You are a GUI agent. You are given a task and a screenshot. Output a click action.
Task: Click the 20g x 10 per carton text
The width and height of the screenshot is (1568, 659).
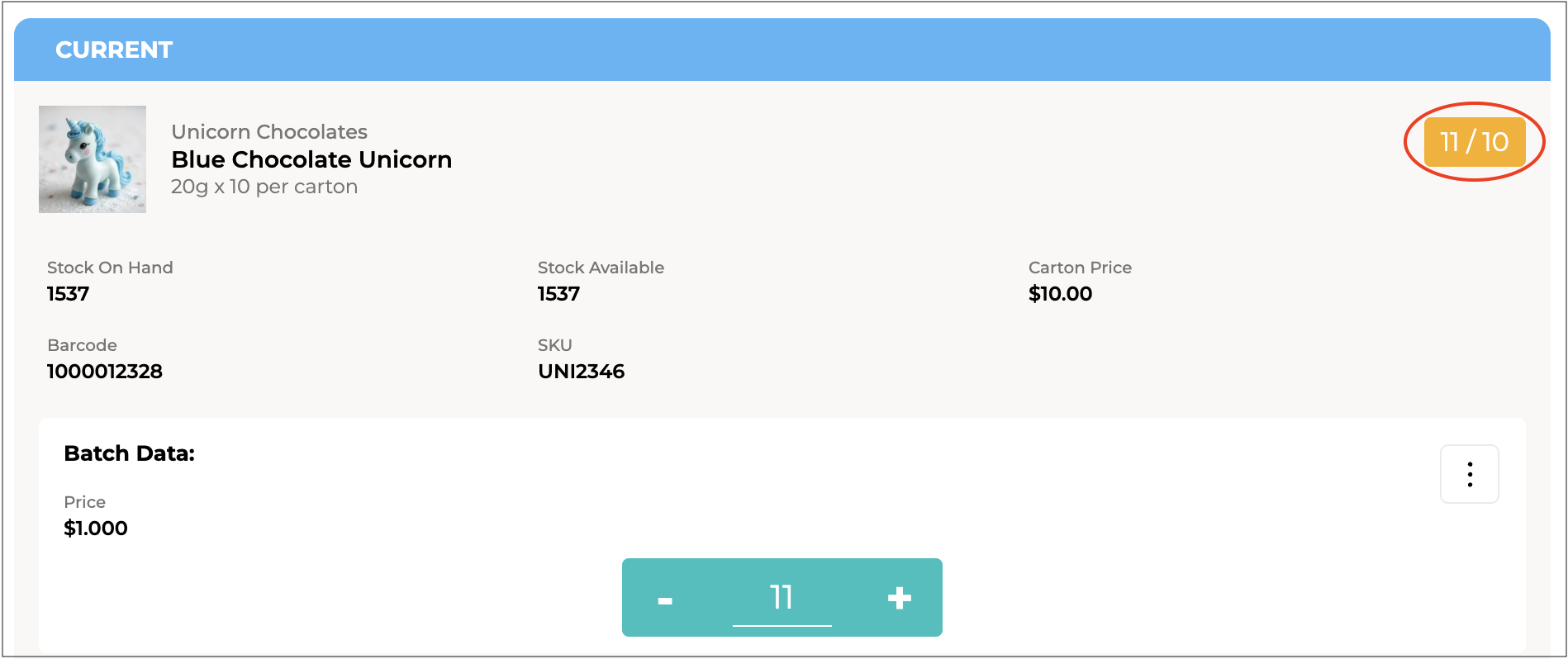pyautogui.click(x=264, y=187)
